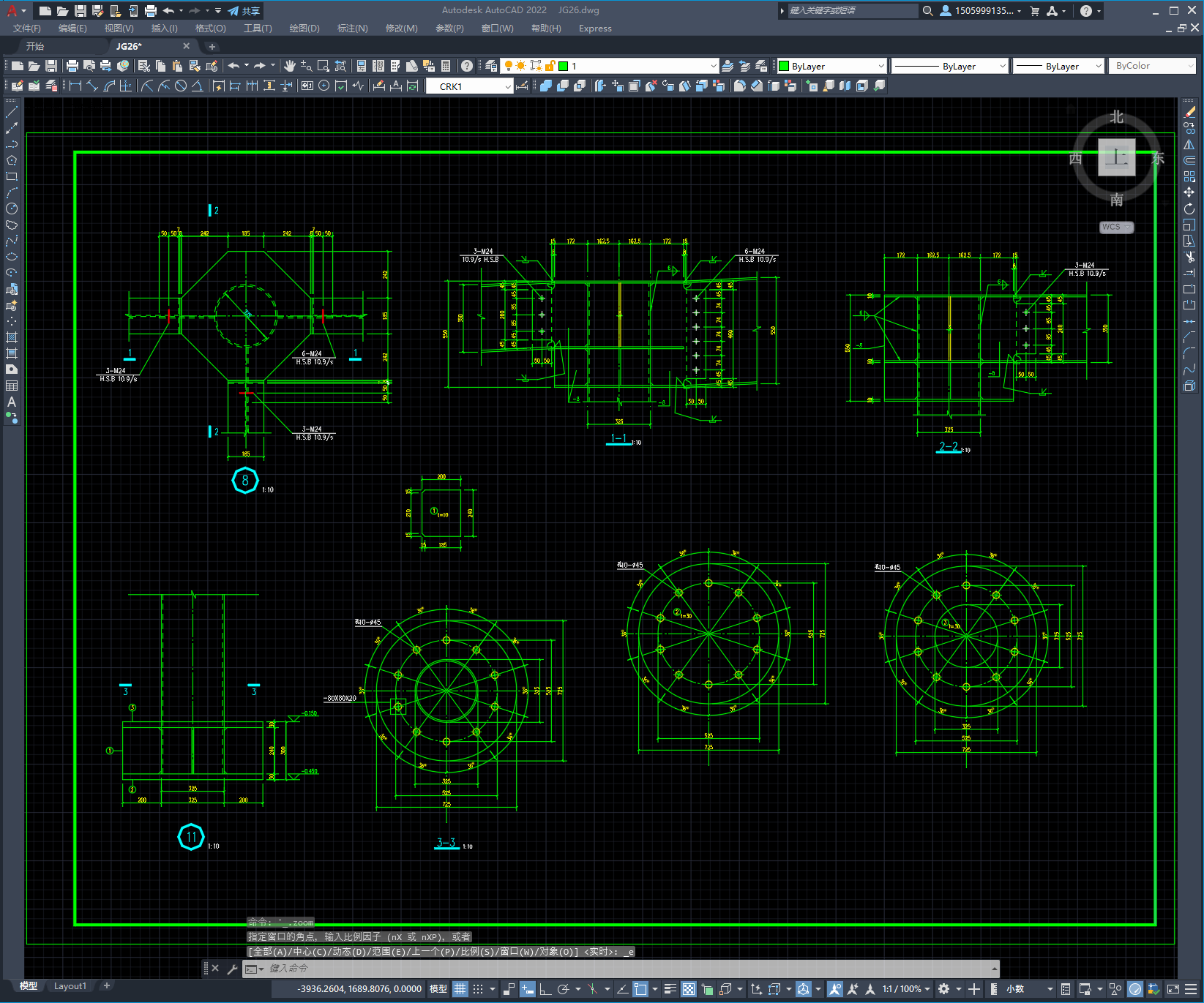
Task: Click the 北 north label on ViewCube
Action: (x=1116, y=117)
